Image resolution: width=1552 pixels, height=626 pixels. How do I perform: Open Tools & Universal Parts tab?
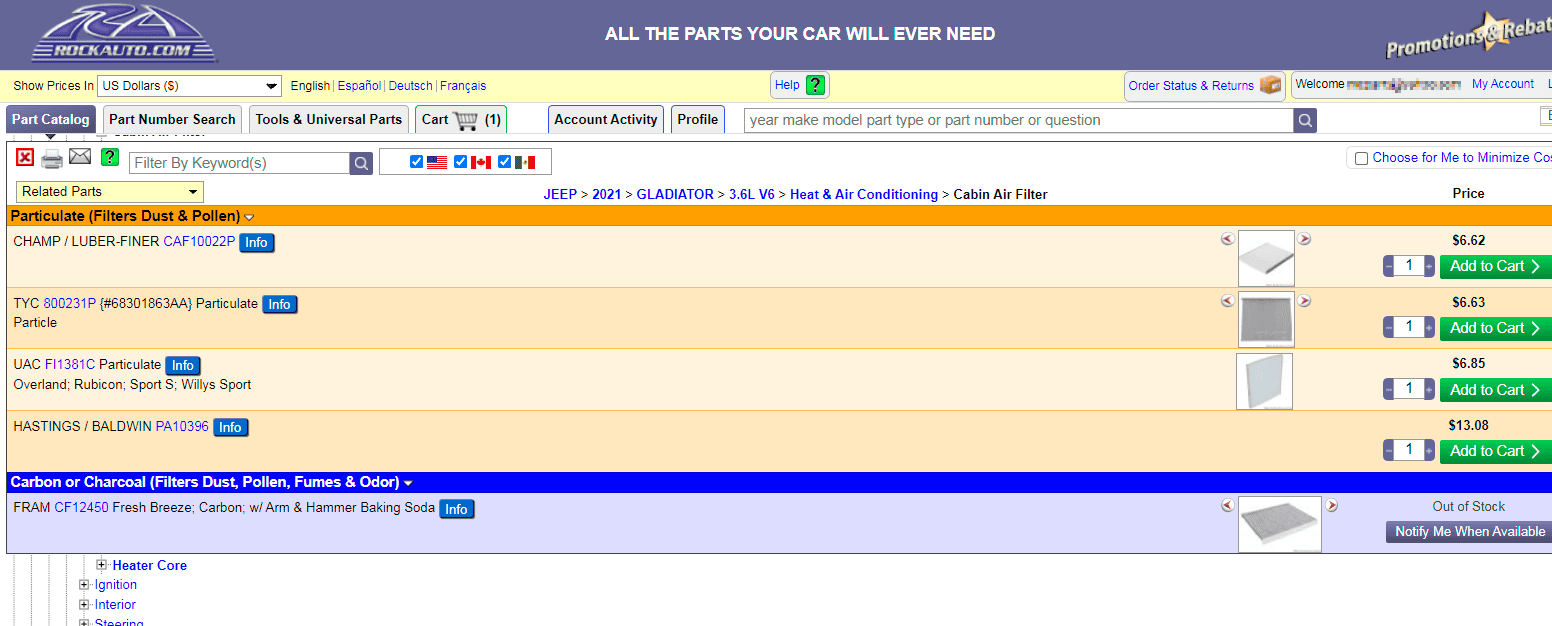(329, 119)
